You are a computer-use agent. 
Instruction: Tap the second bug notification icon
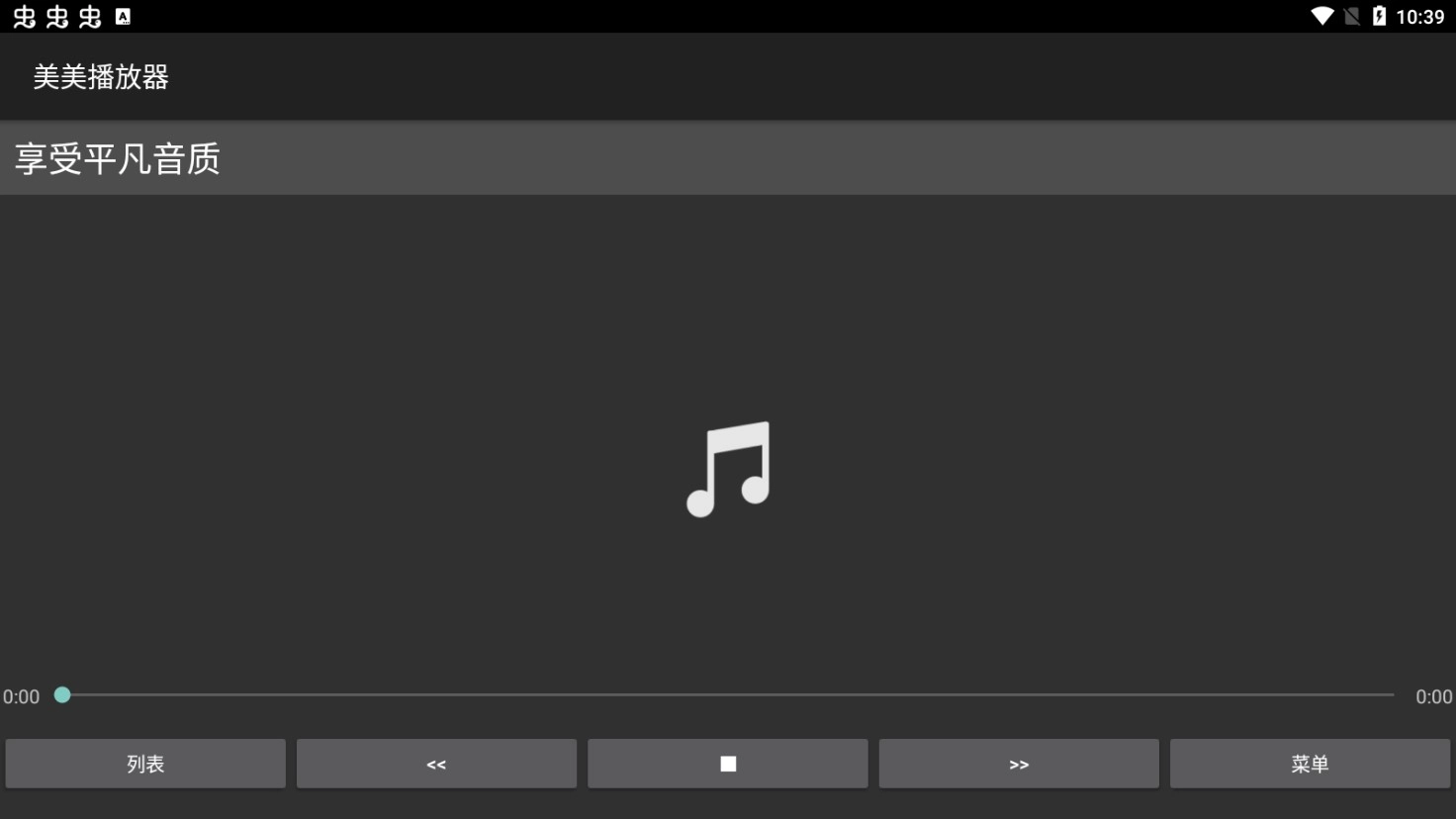point(57,17)
